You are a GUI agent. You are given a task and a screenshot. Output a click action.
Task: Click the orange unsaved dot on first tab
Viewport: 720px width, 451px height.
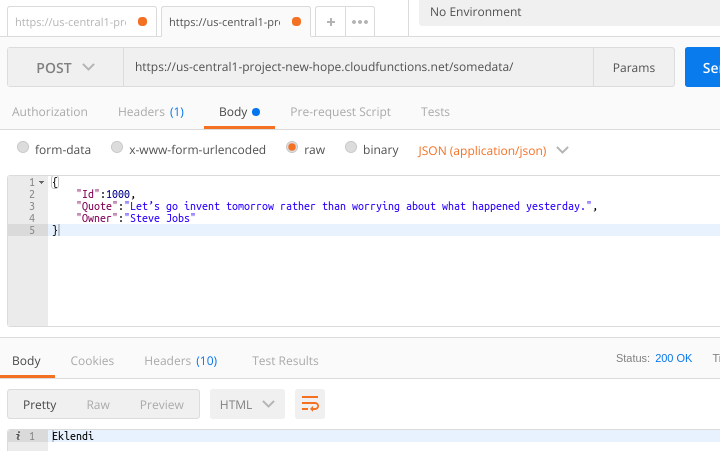click(x=142, y=21)
